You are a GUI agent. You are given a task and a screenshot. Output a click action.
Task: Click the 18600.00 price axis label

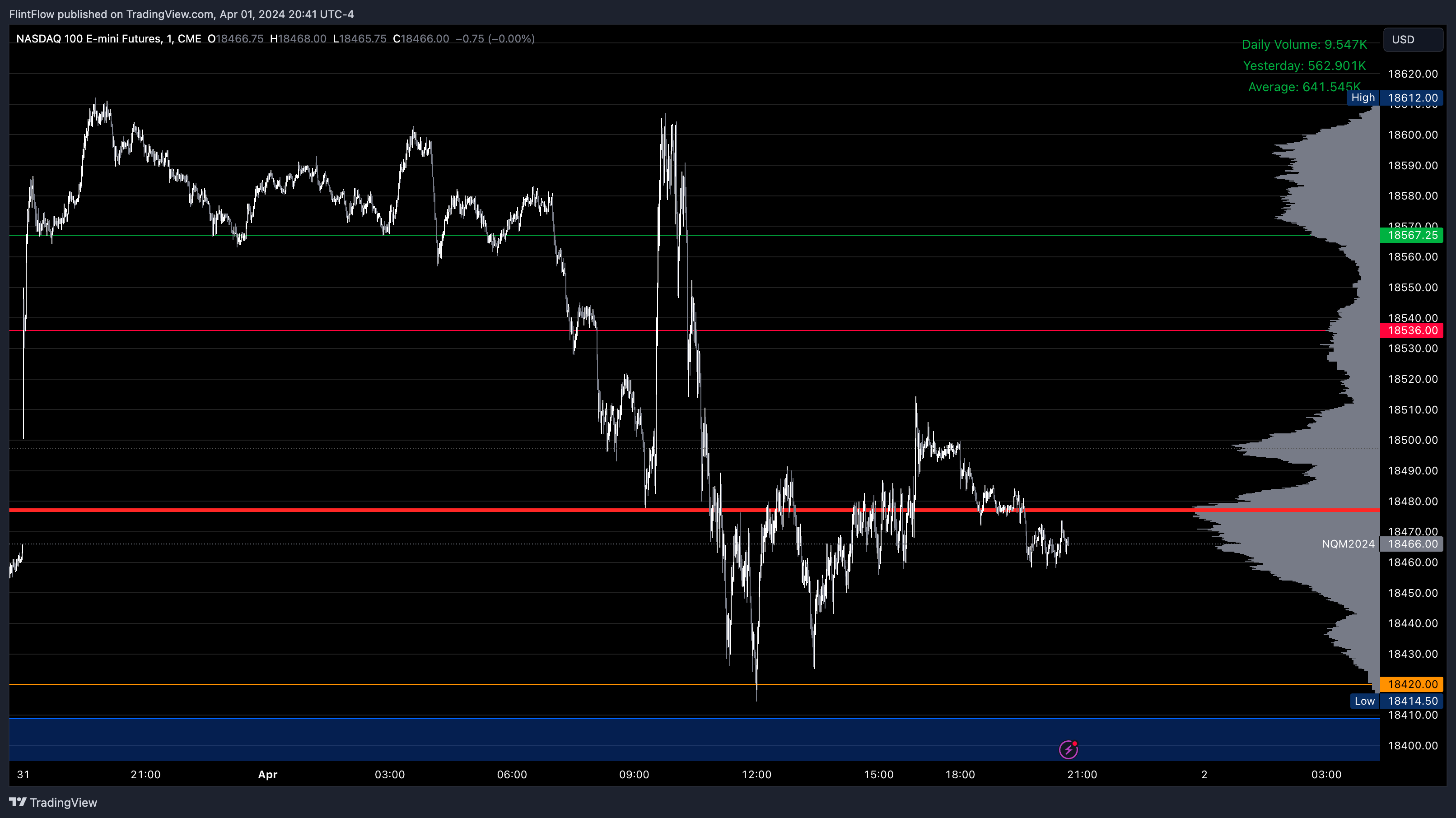click(x=1413, y=135)
